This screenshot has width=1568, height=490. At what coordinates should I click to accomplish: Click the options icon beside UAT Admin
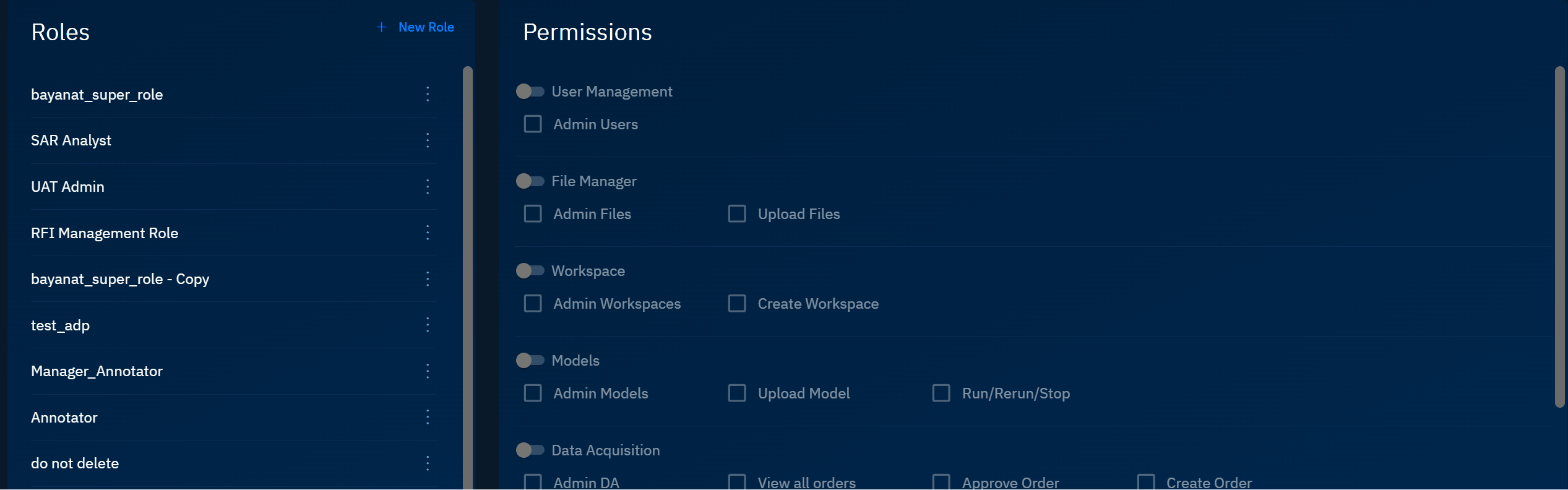pyautogui.click(x=428, y=187)
